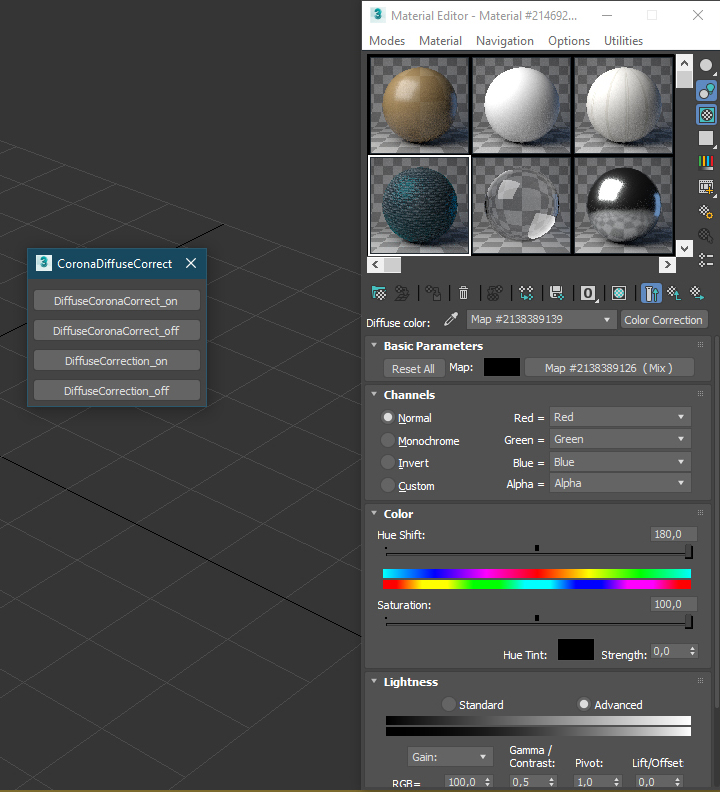Open the Options menu
This screenshot has width=720, height=792.
pos(569,41)
